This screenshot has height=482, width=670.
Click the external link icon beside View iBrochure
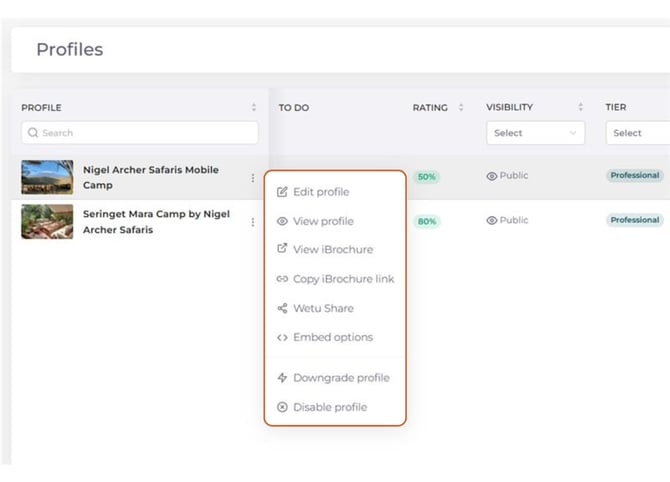tap(282, 249)
